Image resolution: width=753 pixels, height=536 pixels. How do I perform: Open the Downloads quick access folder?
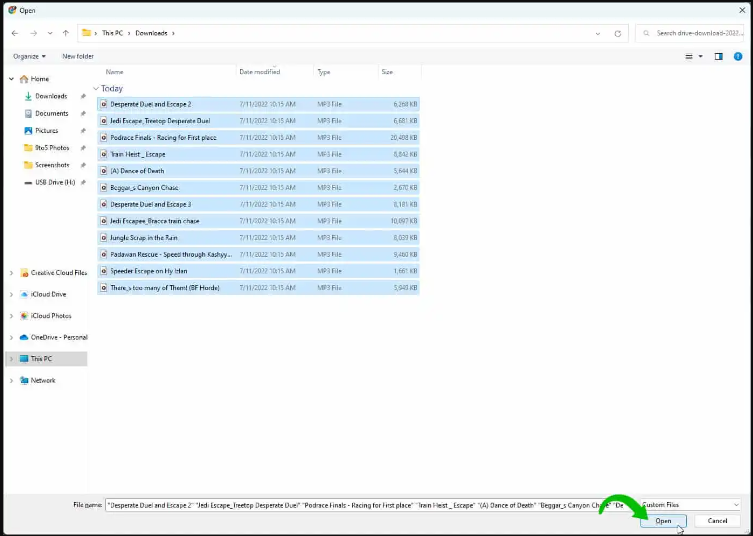[51, 96]
